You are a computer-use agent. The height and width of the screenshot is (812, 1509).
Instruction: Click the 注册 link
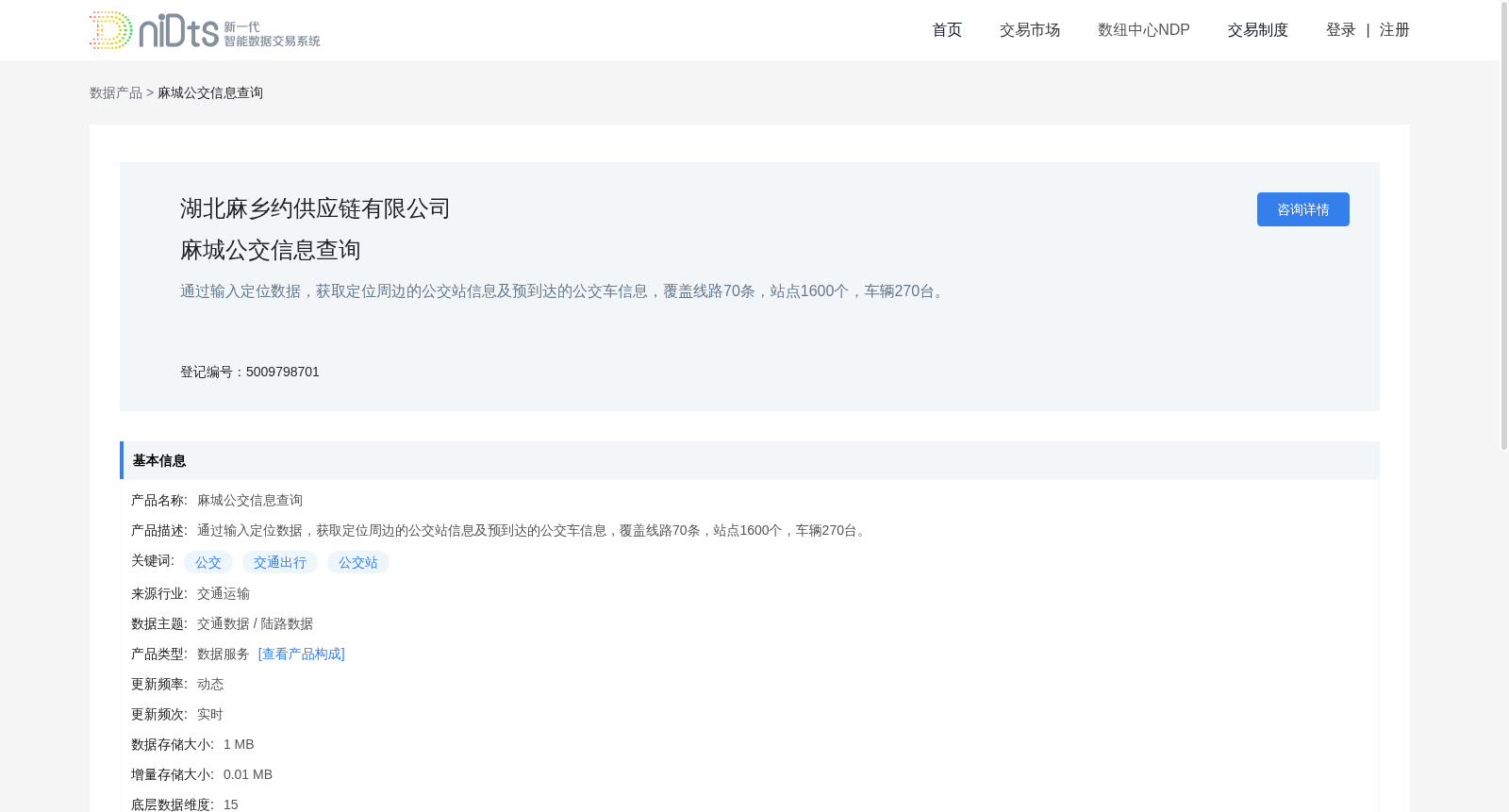pyautogui.click(x=1395, y=30)
